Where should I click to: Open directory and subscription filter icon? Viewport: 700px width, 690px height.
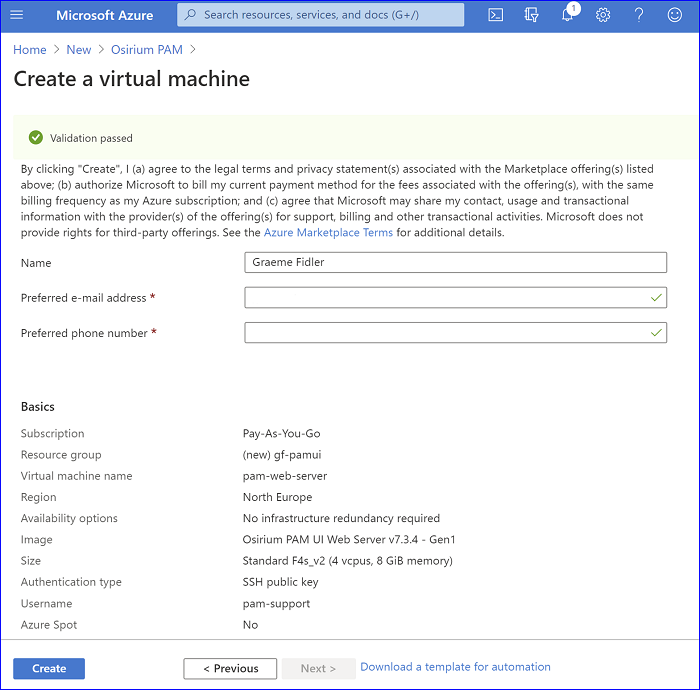531,15
